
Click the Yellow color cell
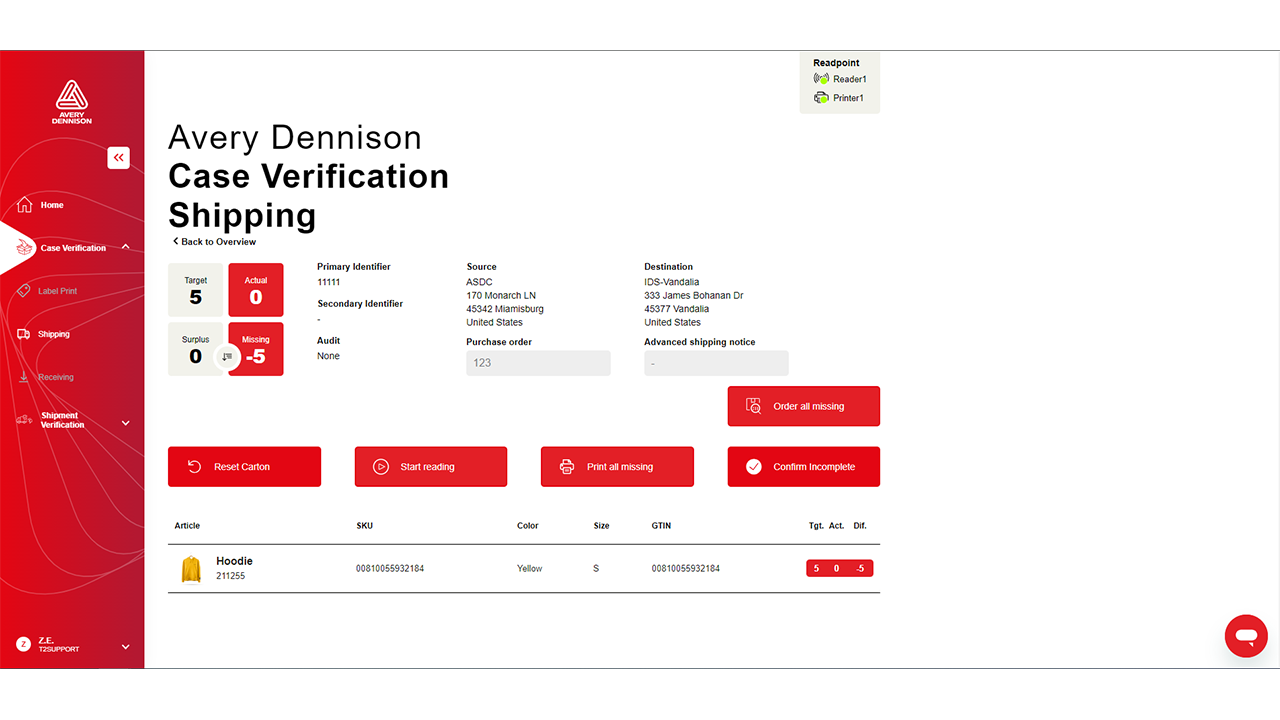[x=530, y=569]
